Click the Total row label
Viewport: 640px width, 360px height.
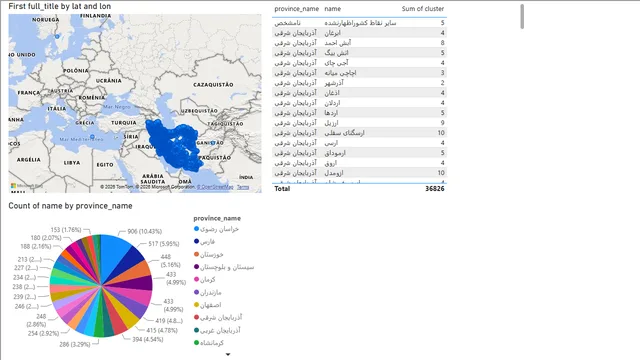click(282, 189)
